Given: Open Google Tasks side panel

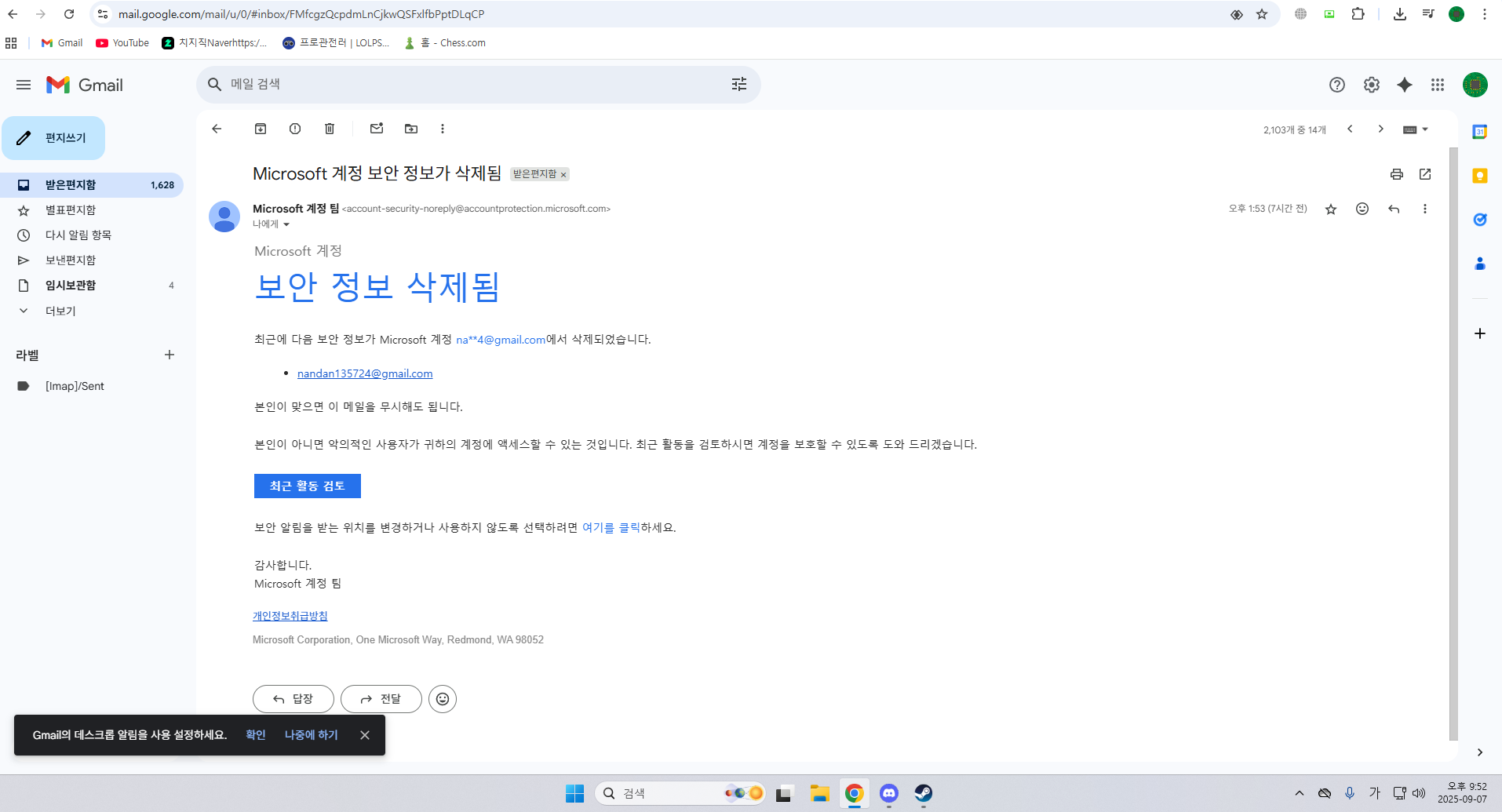Looking at the screenshot, I should point(1480,220).
